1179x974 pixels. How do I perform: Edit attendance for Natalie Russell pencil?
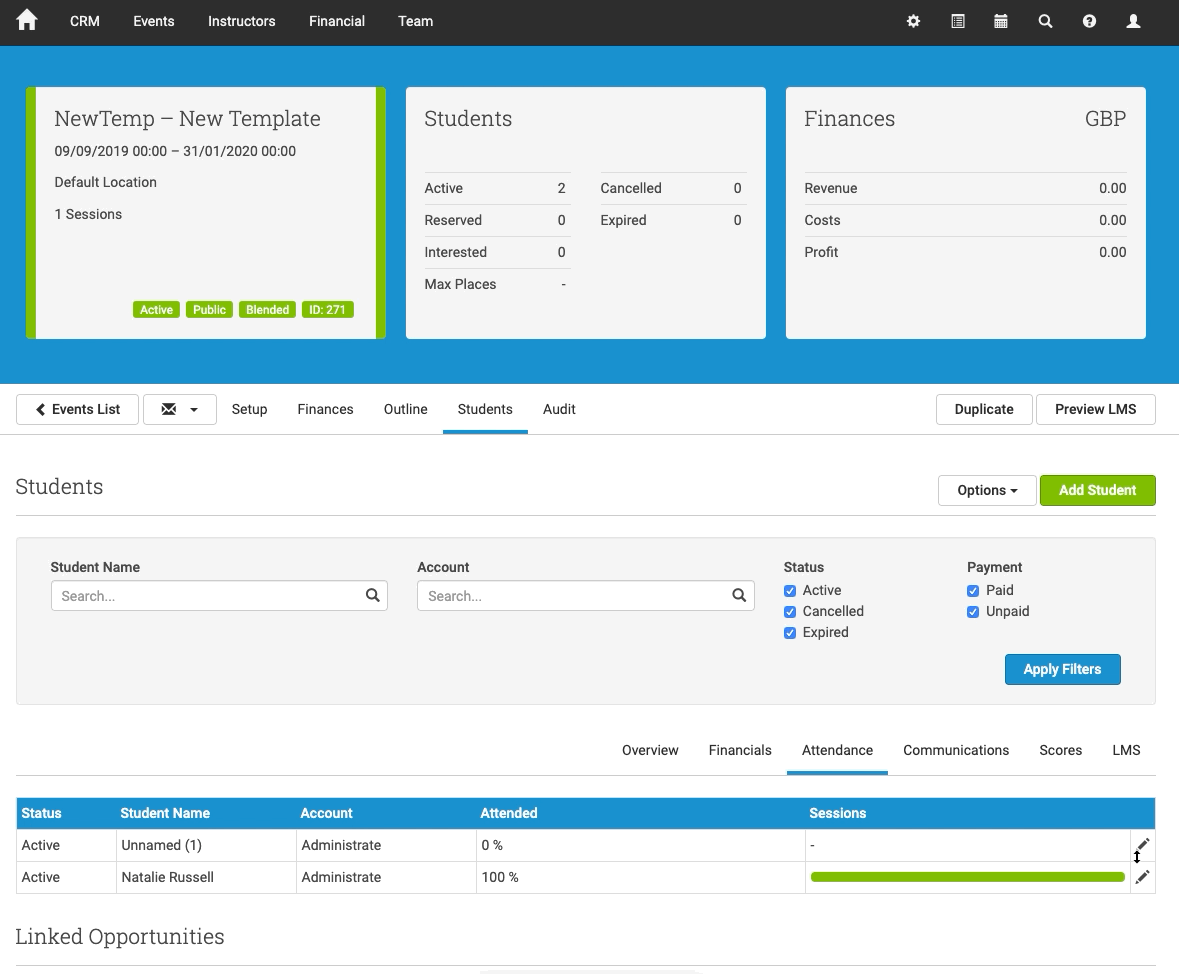click(x=1142, y=877)
